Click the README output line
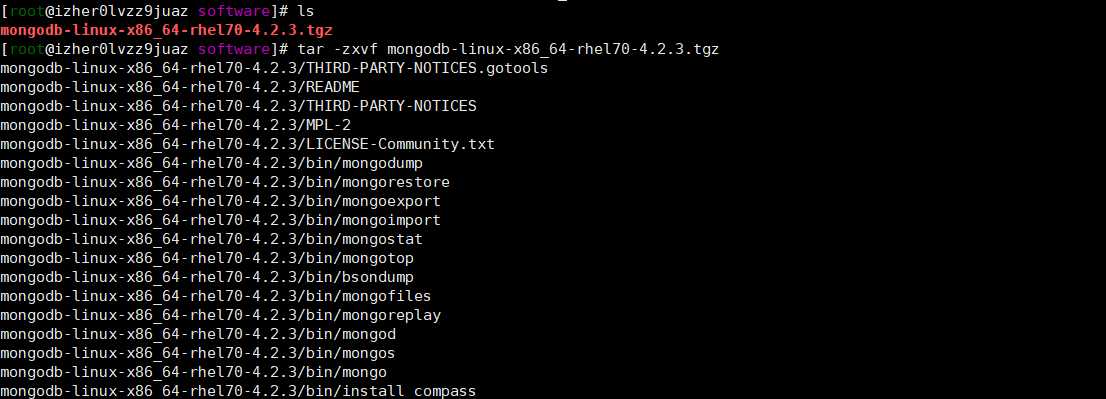Viewport: 1106px width, 399px height. [180, 87]
